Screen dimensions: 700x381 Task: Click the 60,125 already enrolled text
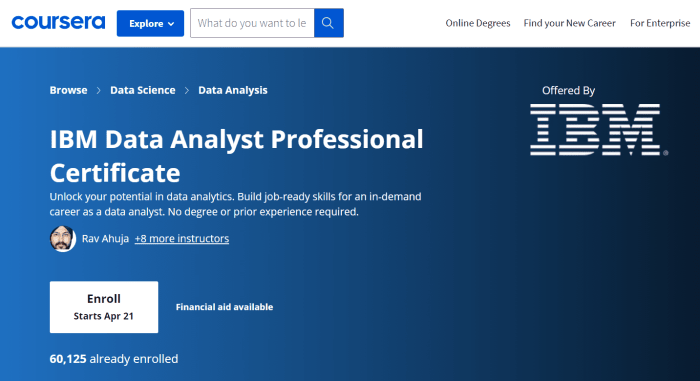114,359
